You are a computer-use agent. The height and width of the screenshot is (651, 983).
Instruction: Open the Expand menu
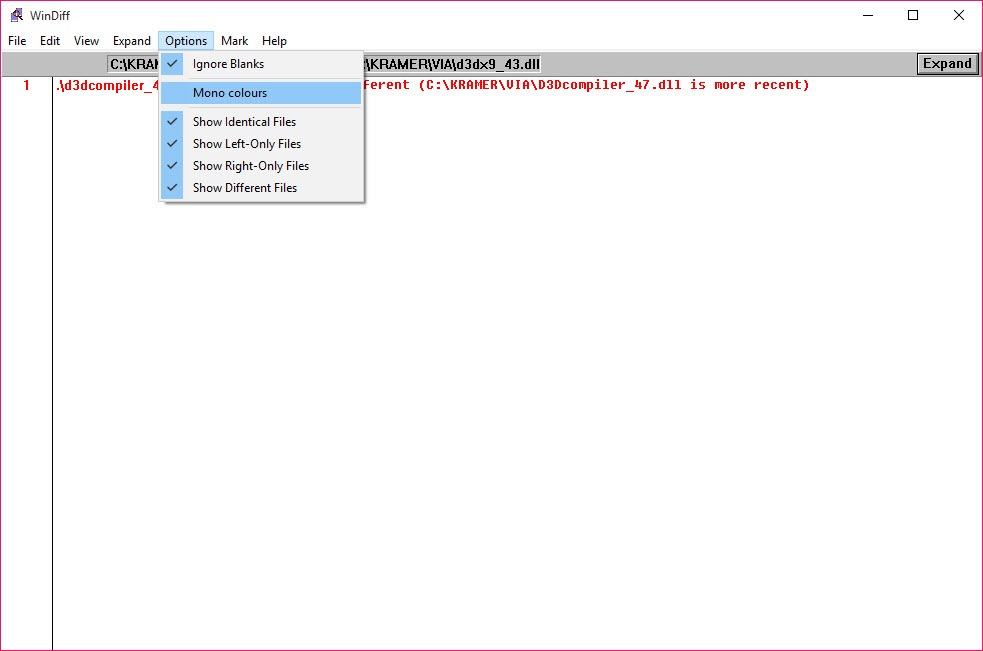tap(131, 41)
